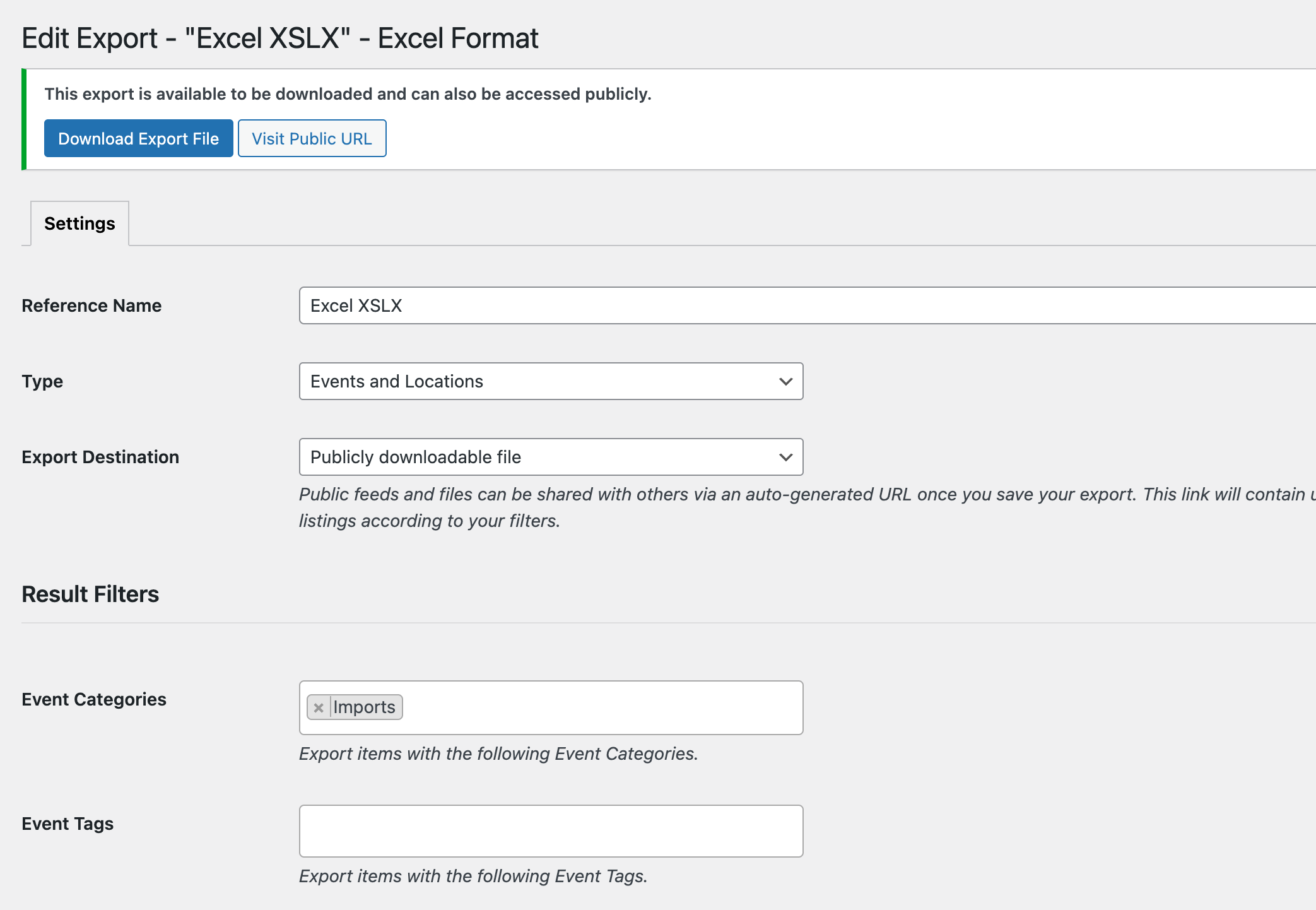The height and width of the screenshot is (910, 1316).
Task: Click the Export Destination chevron arrow
Action: [785, 457]
